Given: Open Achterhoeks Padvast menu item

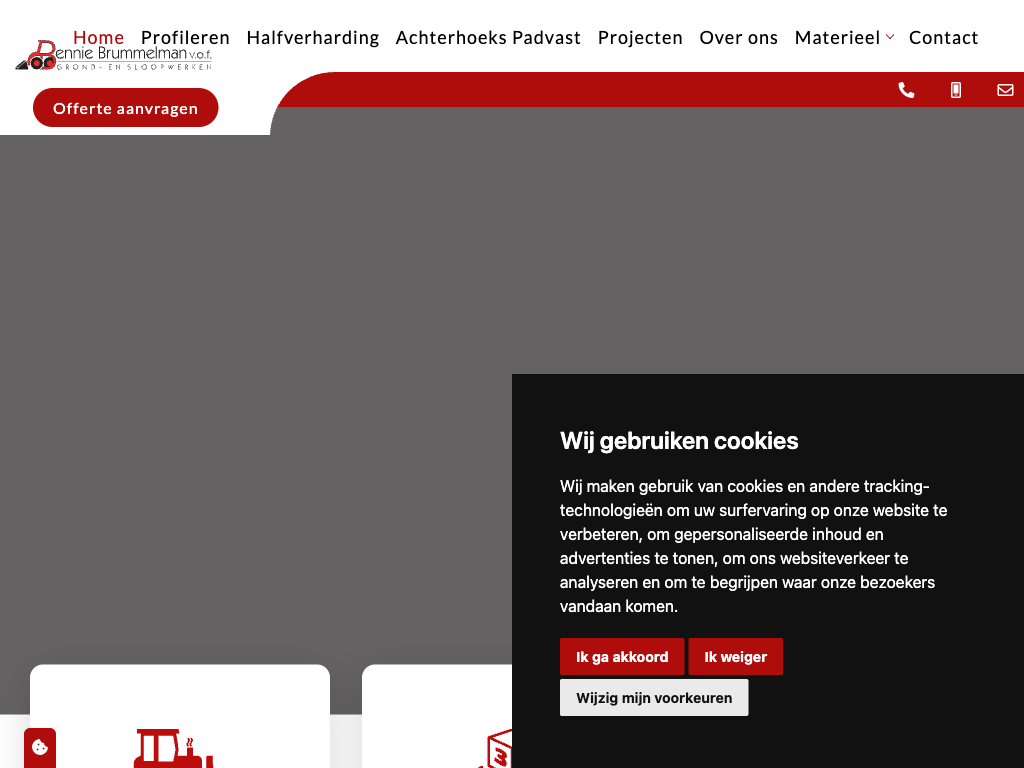Looking at the screenshot, I should pos(488,37).
